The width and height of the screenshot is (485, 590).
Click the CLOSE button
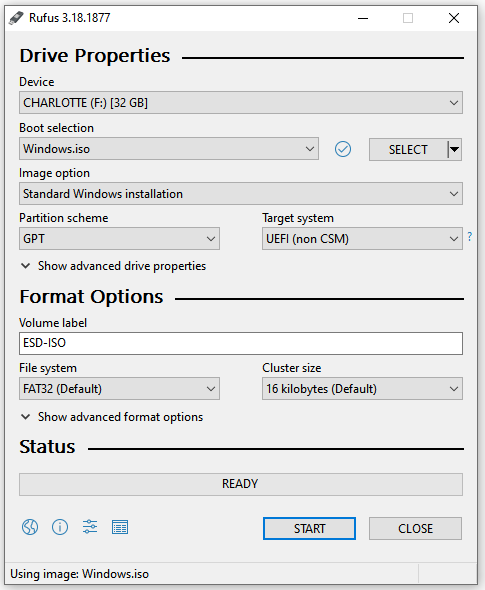pos(415,528)
